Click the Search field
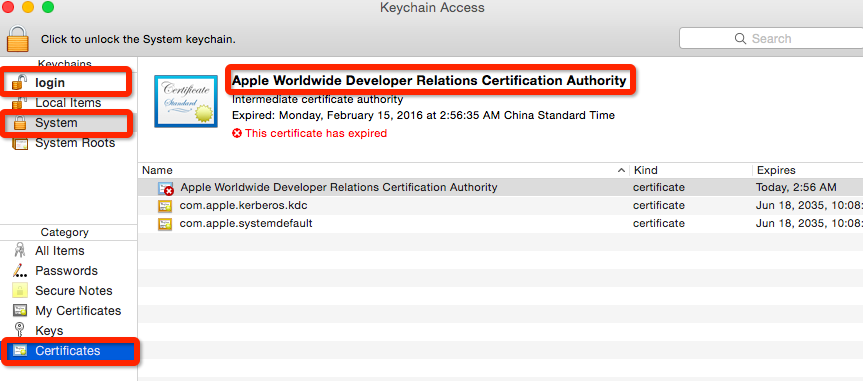 pos(771,39)
